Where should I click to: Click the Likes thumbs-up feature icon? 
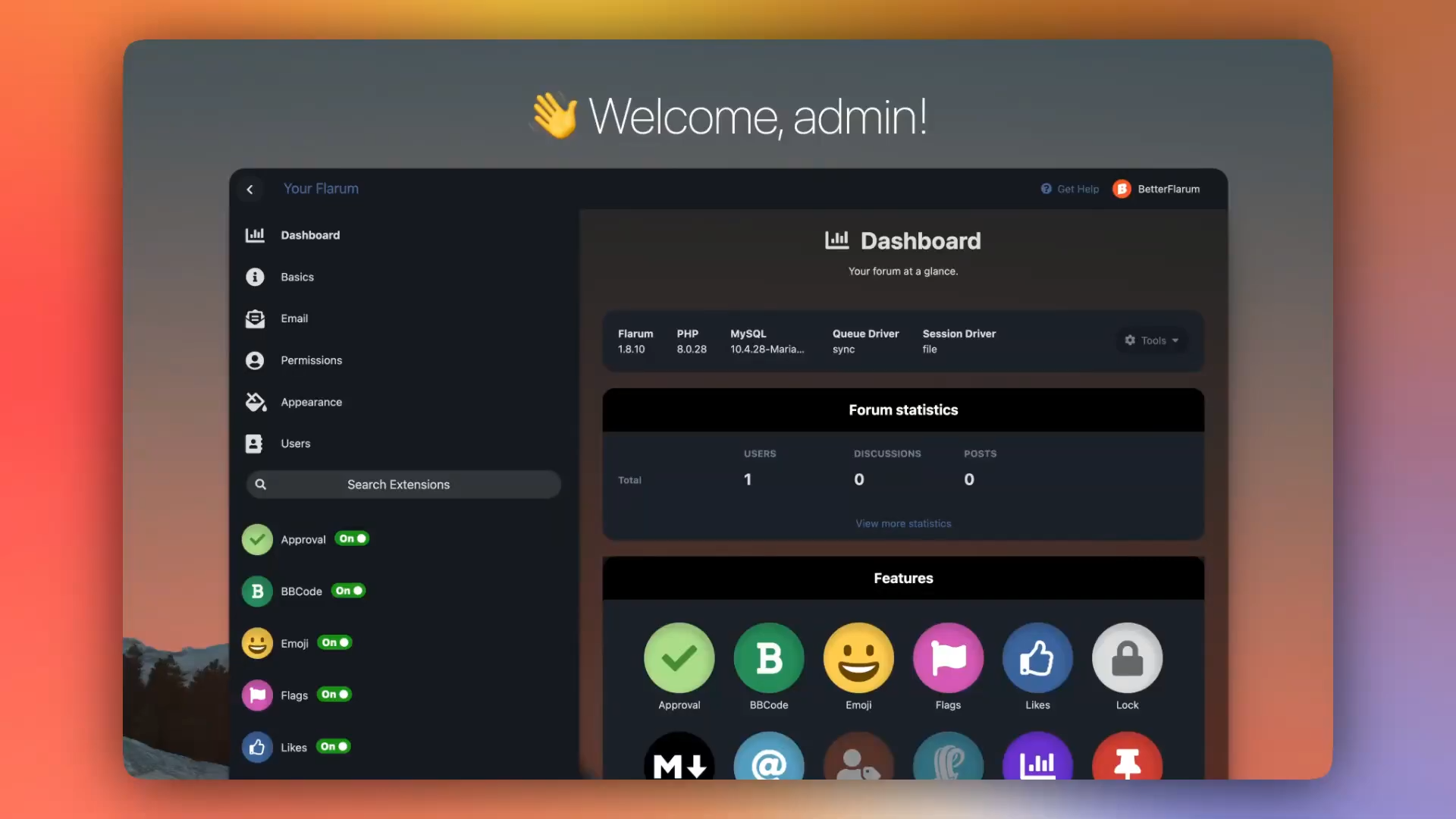1037,658
